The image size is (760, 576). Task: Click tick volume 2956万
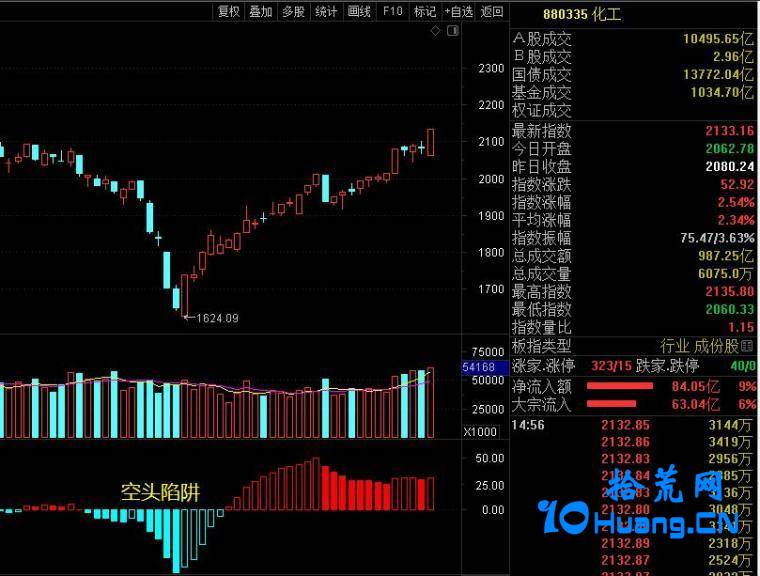point(729,459)
